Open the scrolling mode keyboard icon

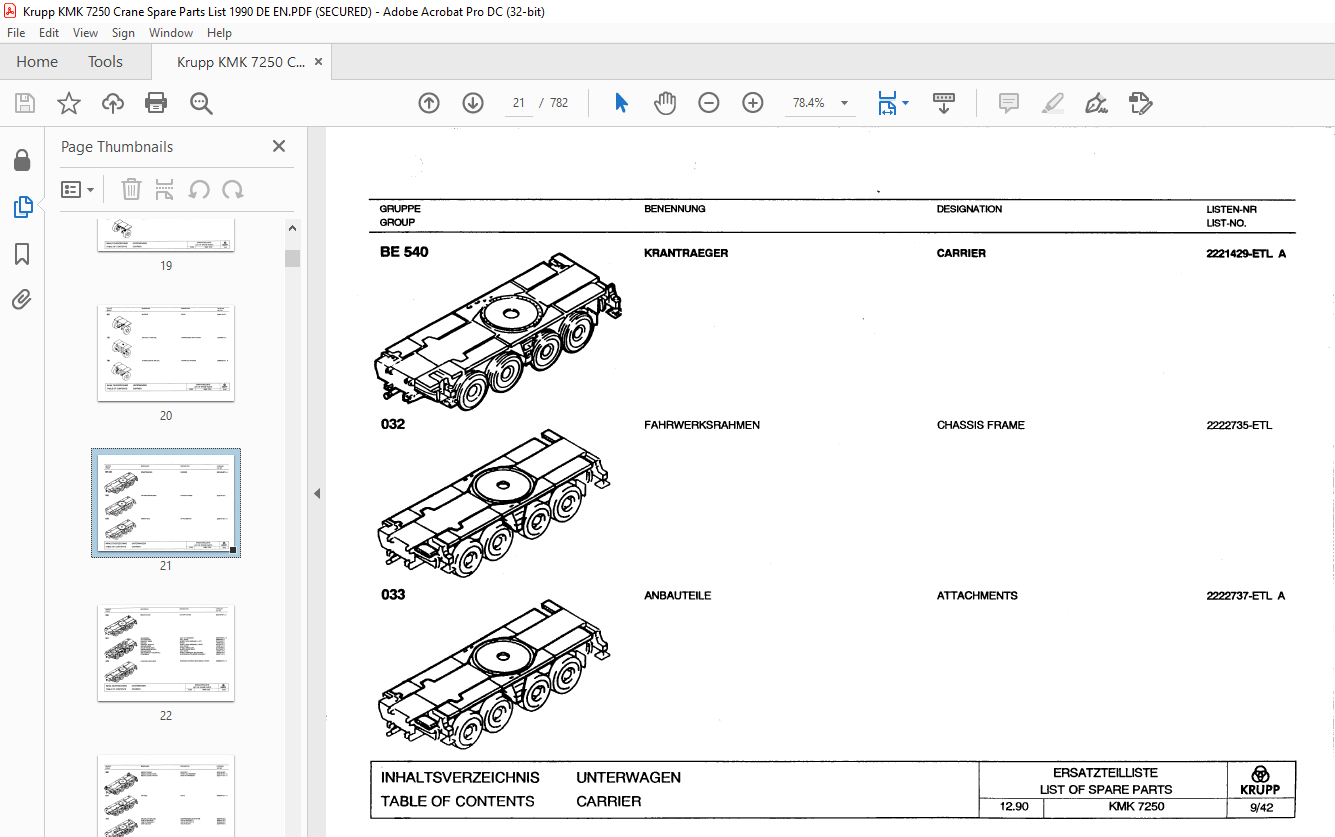[x=944, y=103]
